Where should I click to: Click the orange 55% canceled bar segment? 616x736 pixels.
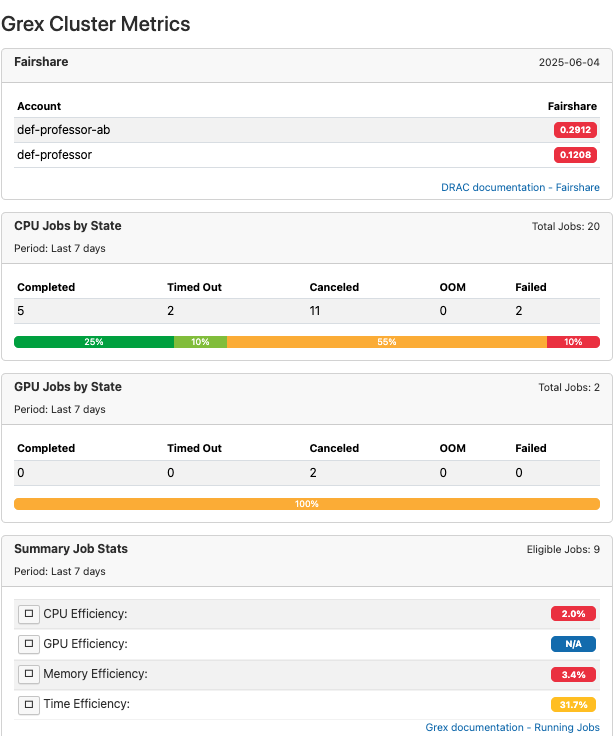coord(387,342)
